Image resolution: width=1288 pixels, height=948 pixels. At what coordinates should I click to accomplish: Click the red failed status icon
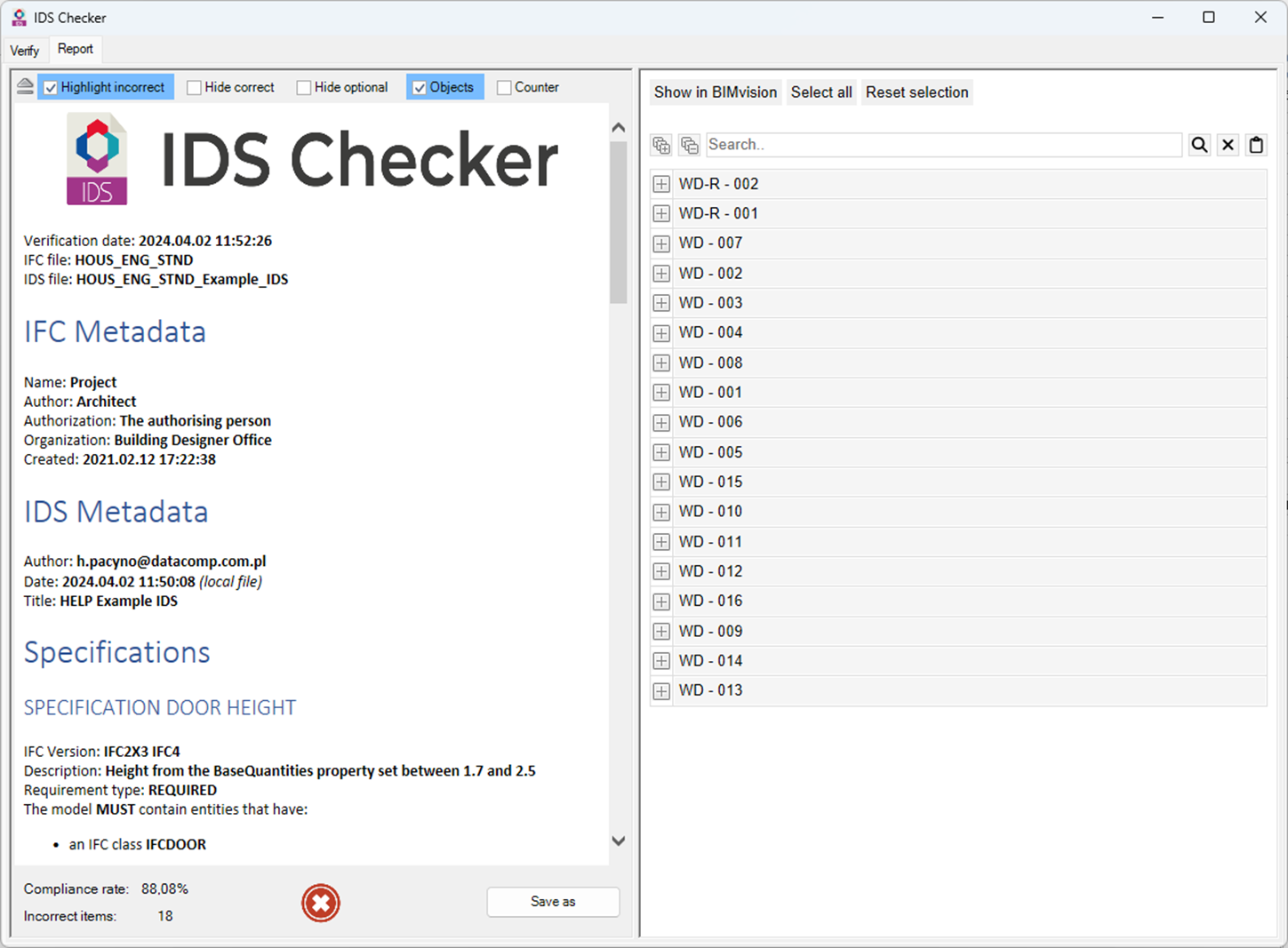click(321, 903)
